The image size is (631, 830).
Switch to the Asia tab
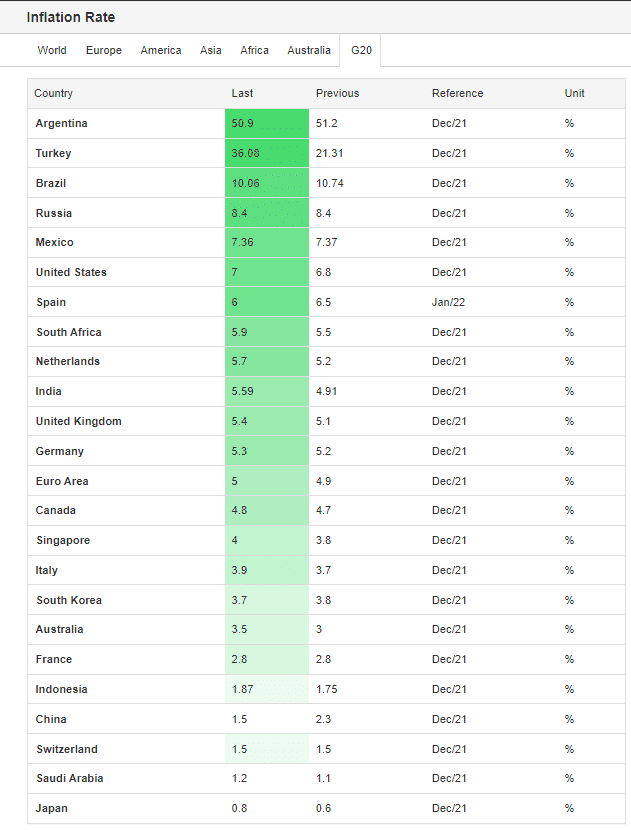(211, 50)
